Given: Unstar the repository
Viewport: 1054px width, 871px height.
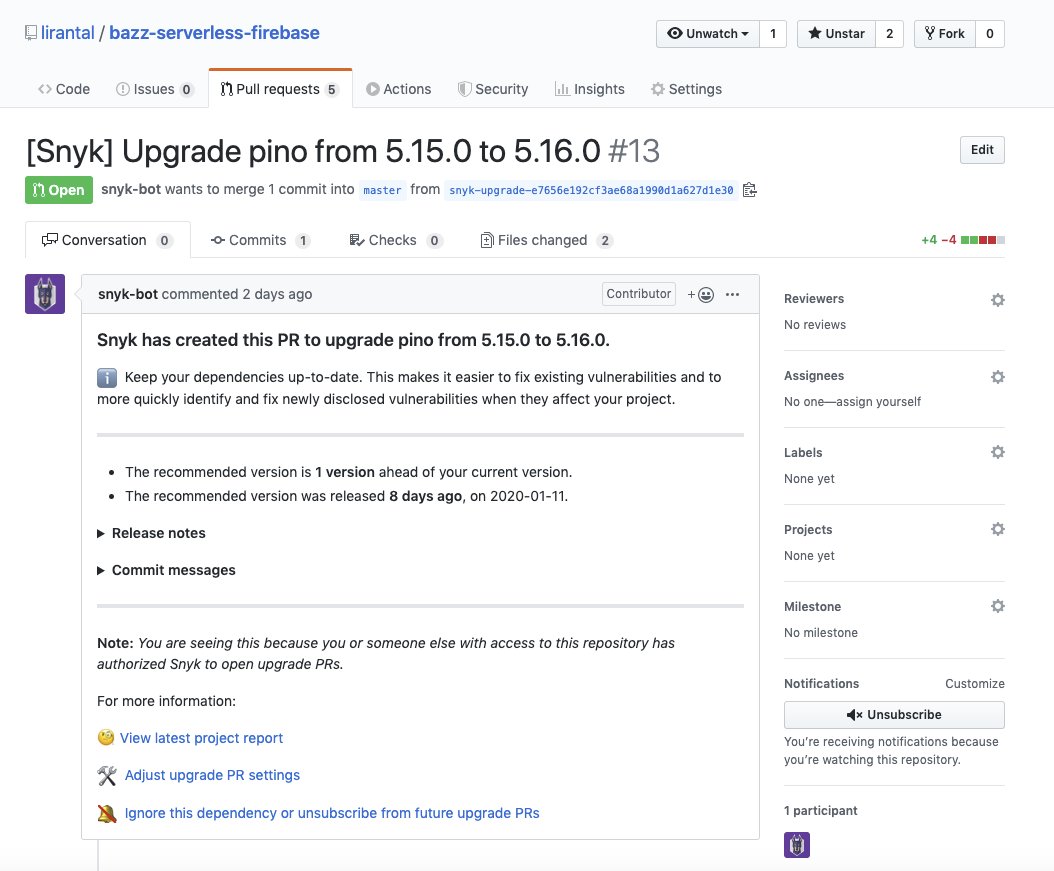Looking at the screenshot, I should tap(836, 34).
